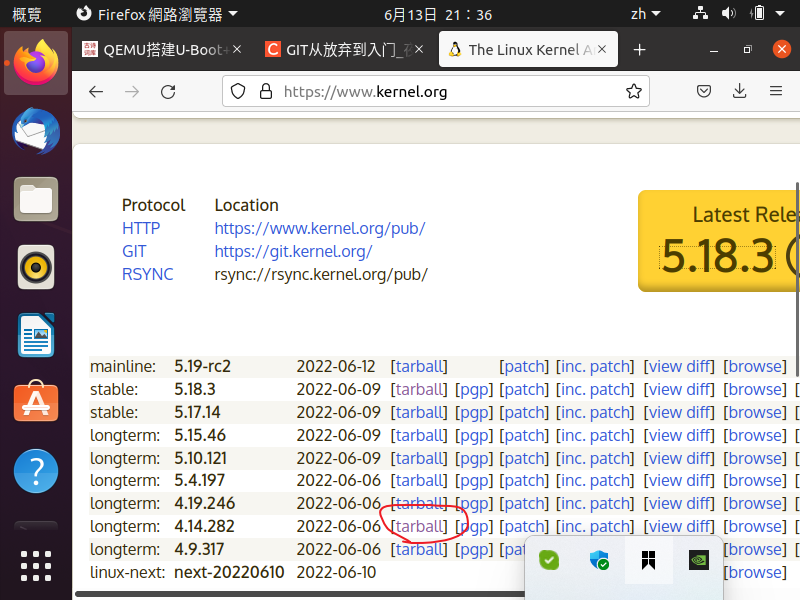800x600 pixels.
Task: Open https://git.kernel.org/ link
Action: [x=293, y=251]
